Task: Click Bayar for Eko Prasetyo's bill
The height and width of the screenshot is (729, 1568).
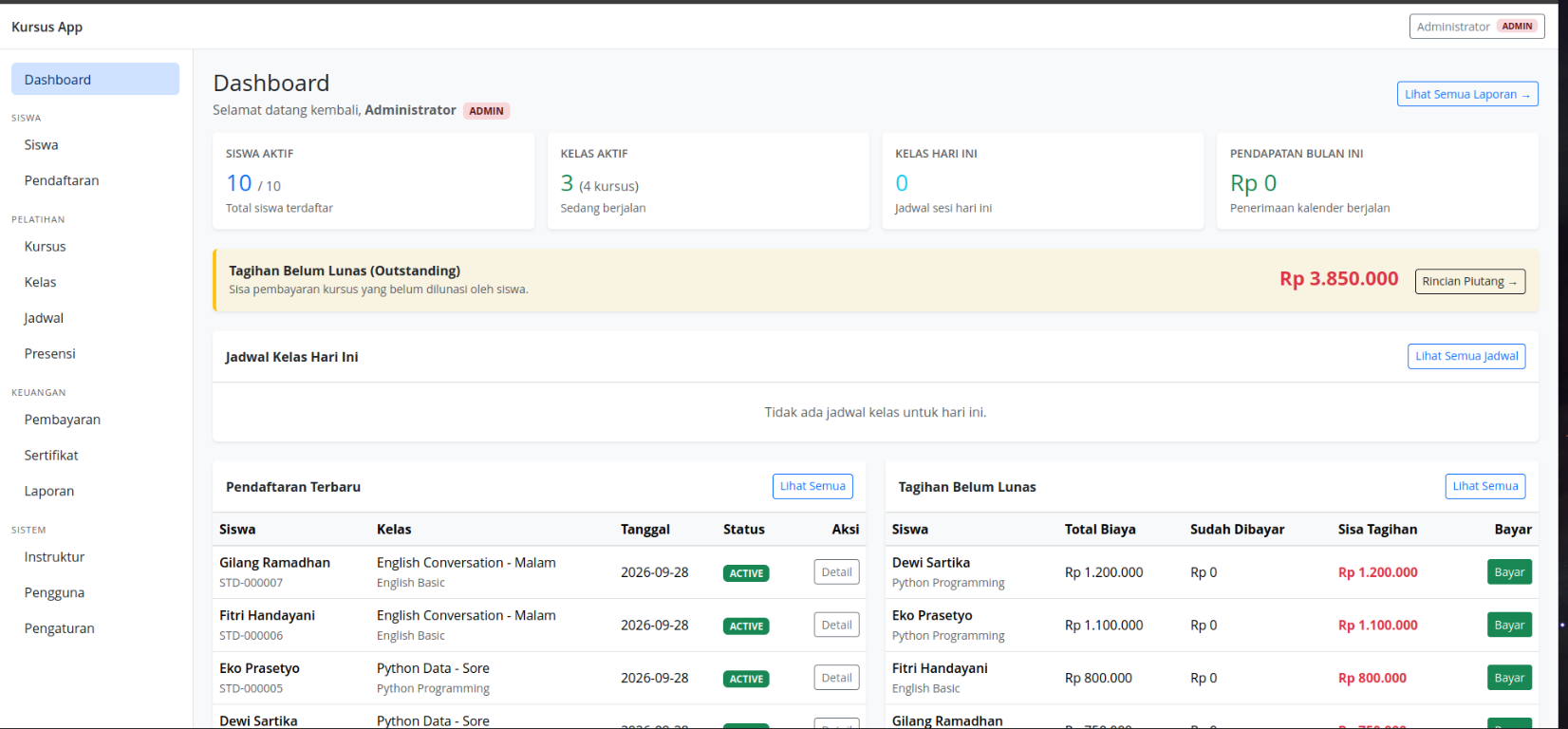Action: tap(1509, 626)
